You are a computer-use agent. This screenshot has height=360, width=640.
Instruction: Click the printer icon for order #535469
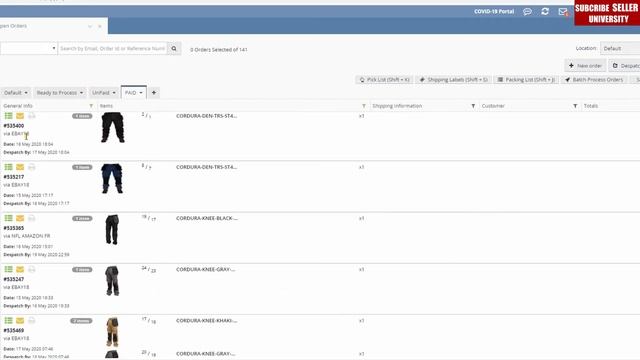click(31, 320)
